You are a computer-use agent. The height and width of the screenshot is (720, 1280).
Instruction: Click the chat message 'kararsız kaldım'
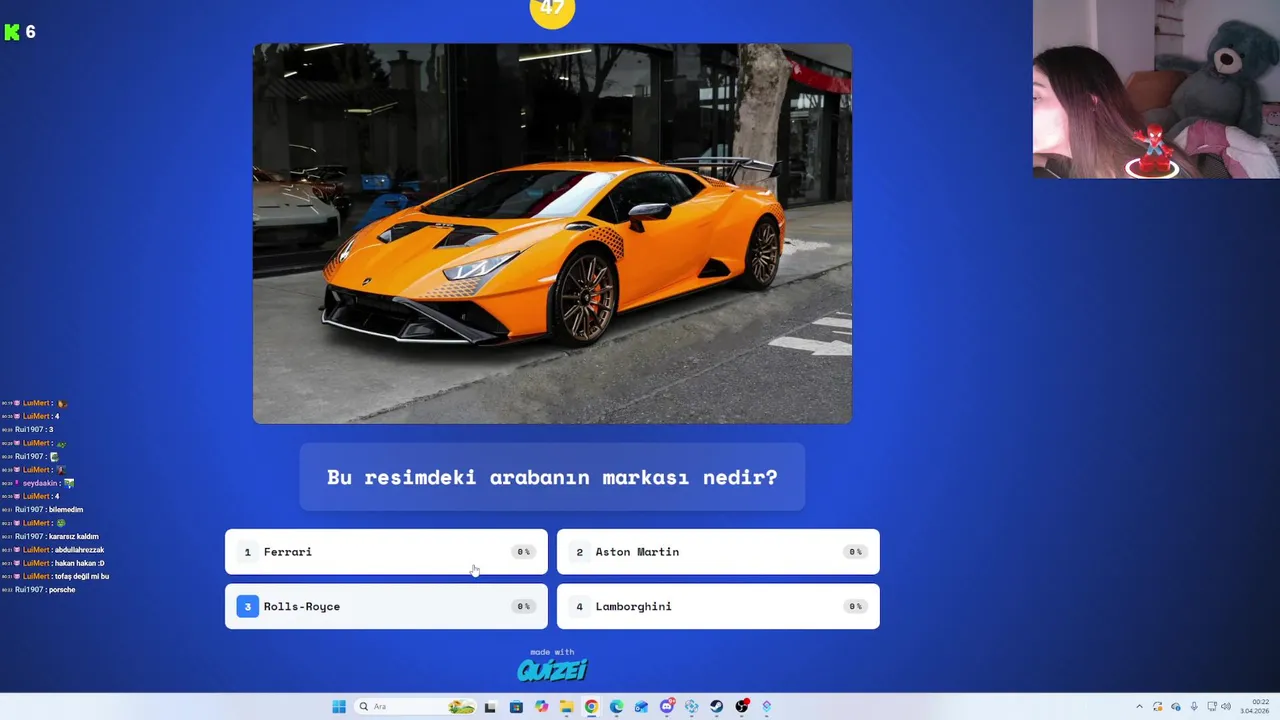point(74,537)
